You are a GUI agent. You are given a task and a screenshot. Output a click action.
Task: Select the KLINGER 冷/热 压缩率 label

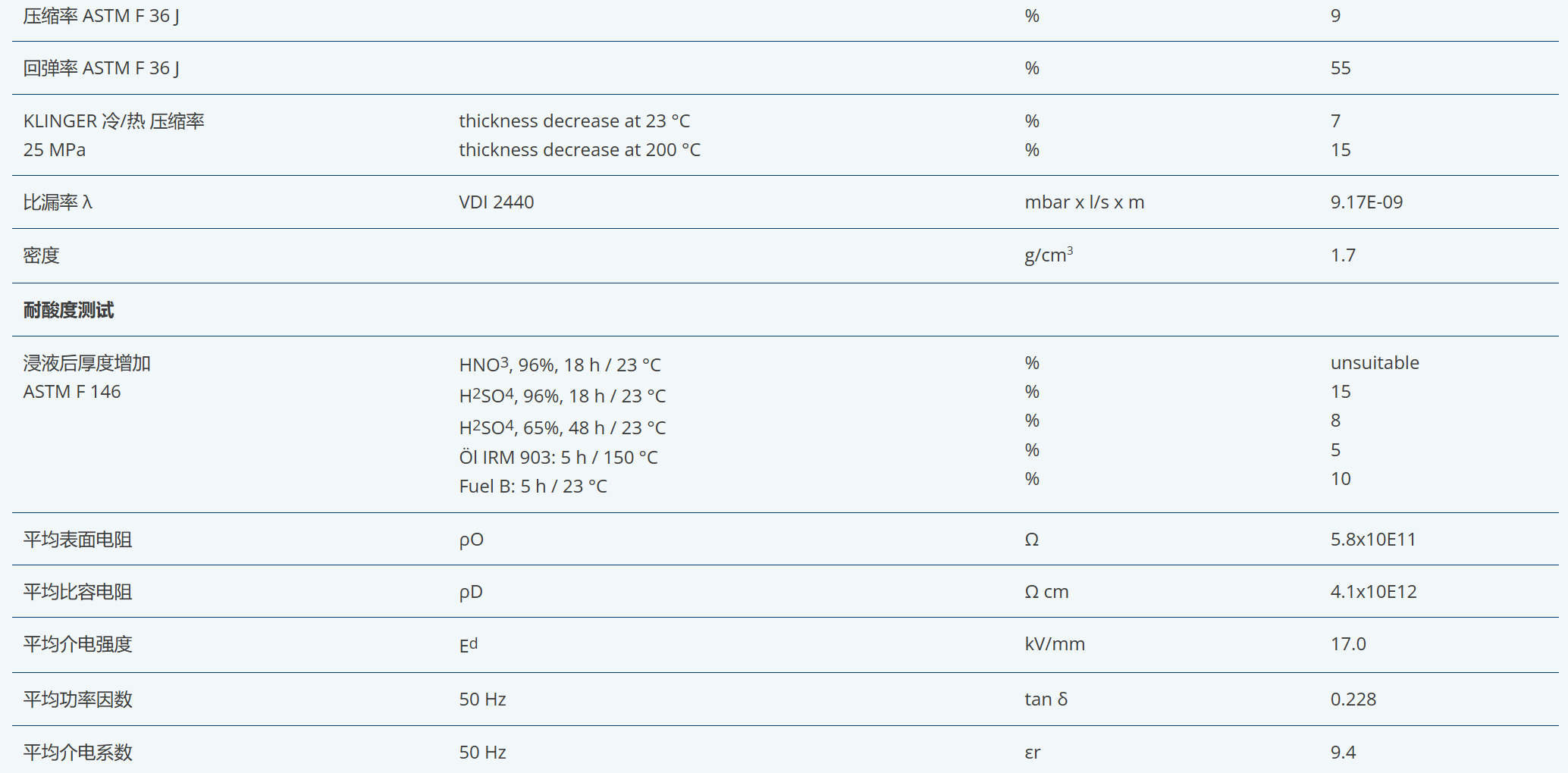pyautogui.click(x=114, y=121)
